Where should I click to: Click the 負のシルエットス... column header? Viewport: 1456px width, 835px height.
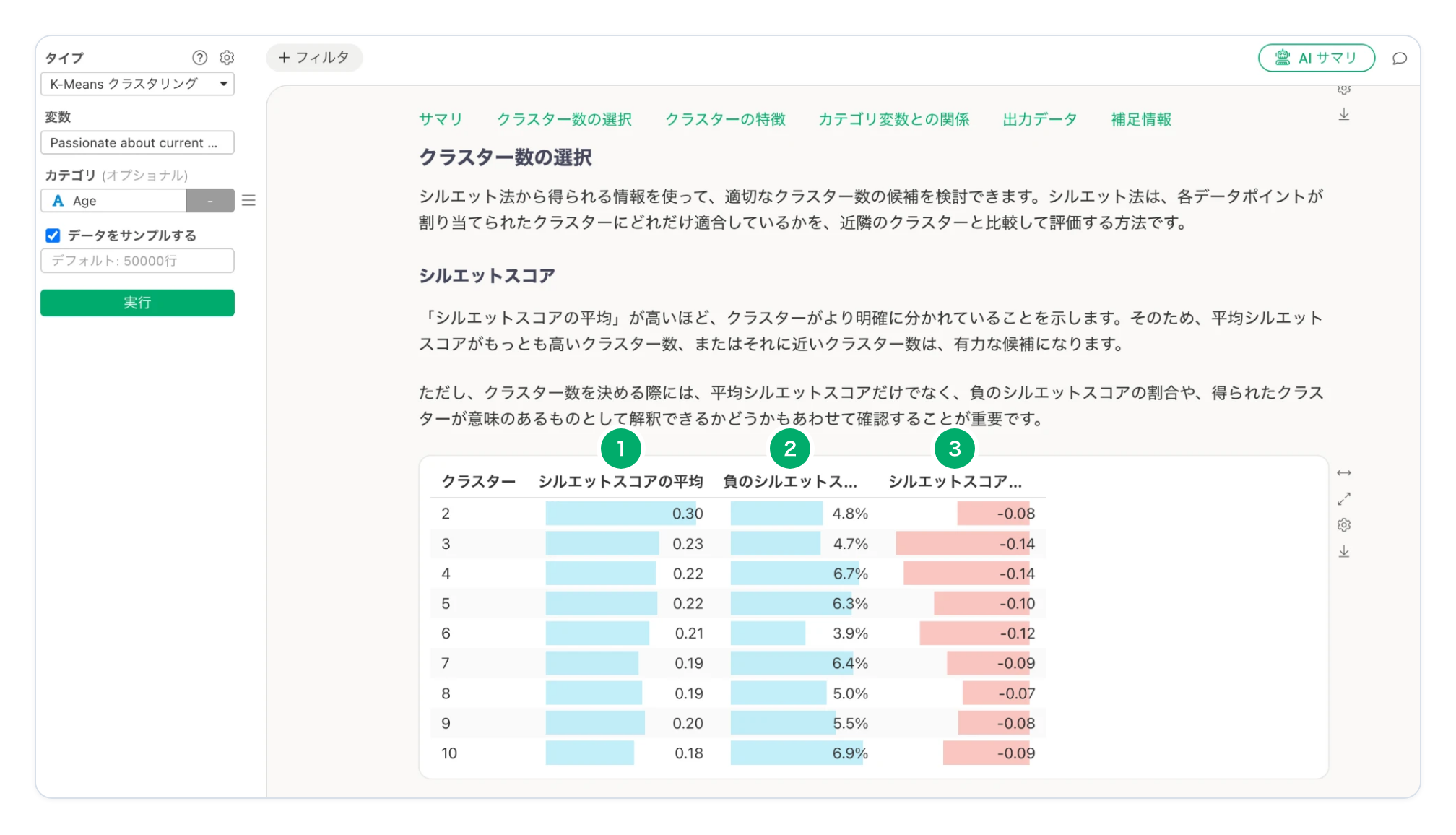point(790,482)
